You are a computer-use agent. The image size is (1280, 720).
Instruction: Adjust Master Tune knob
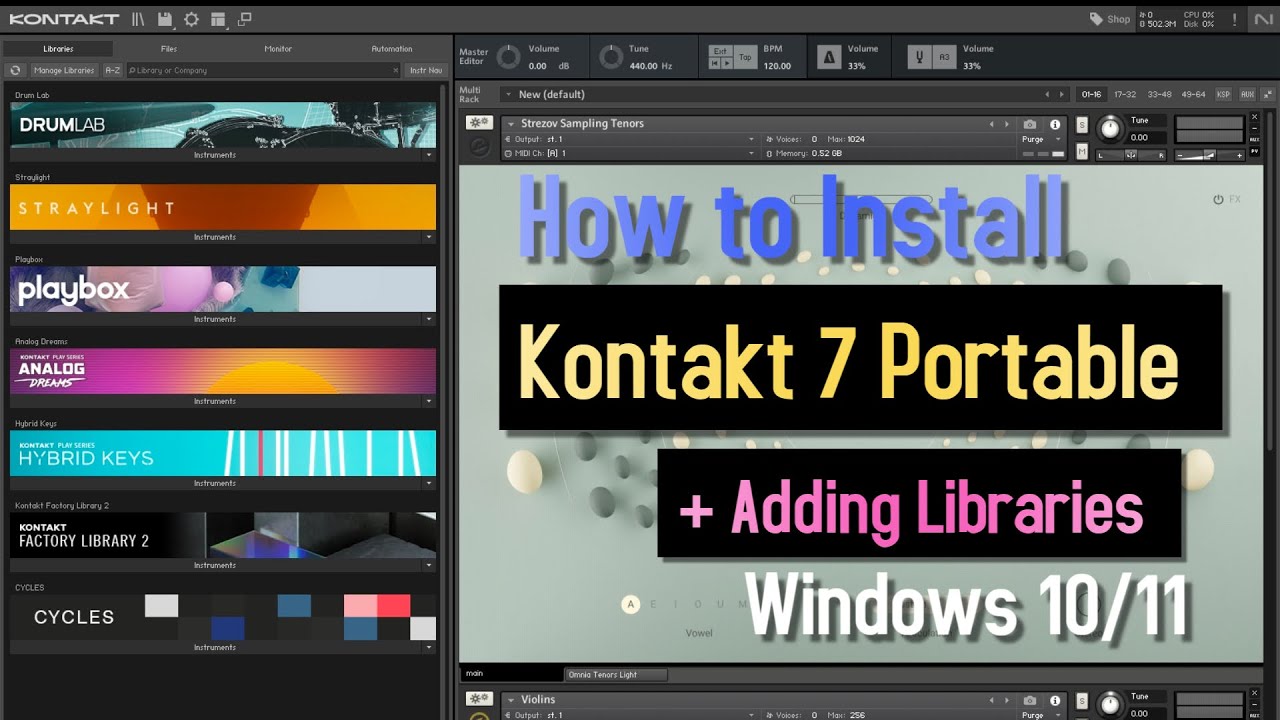611,57
